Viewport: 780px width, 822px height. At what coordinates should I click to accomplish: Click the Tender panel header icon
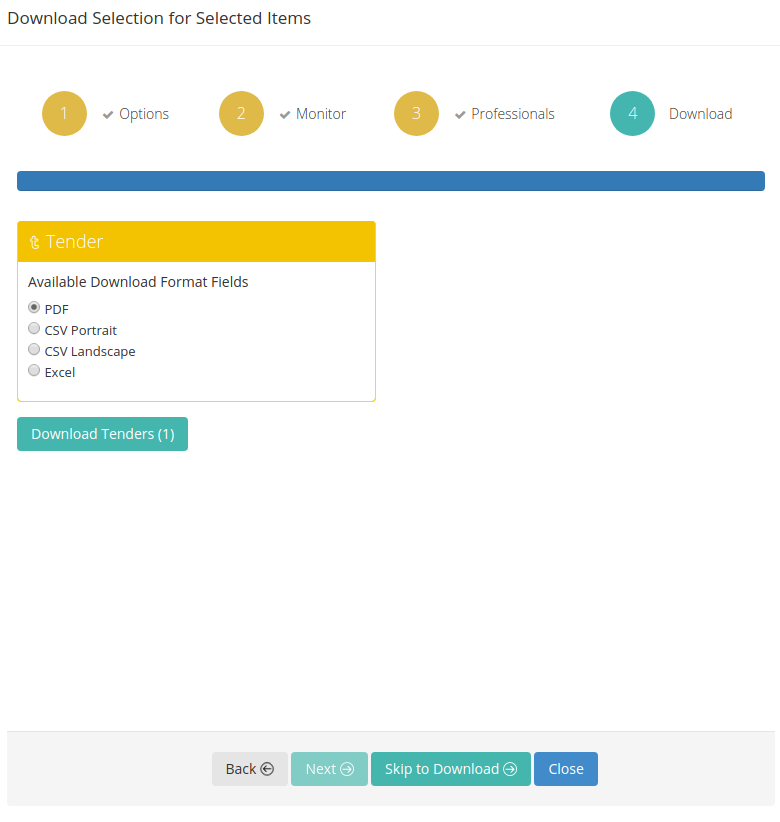click(35, 242)
